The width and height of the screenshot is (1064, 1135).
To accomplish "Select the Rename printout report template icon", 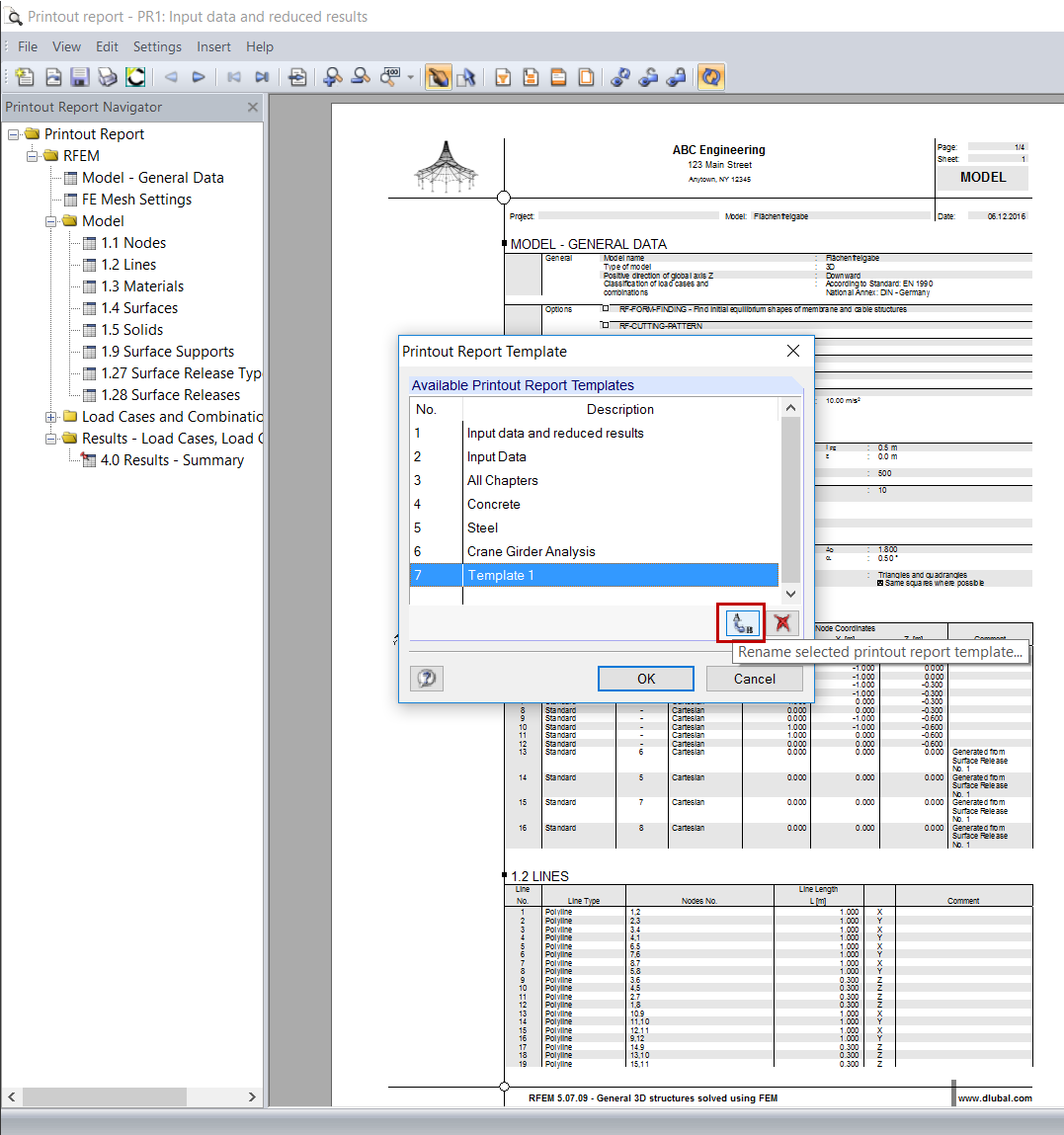I will [x=740, y=624].
